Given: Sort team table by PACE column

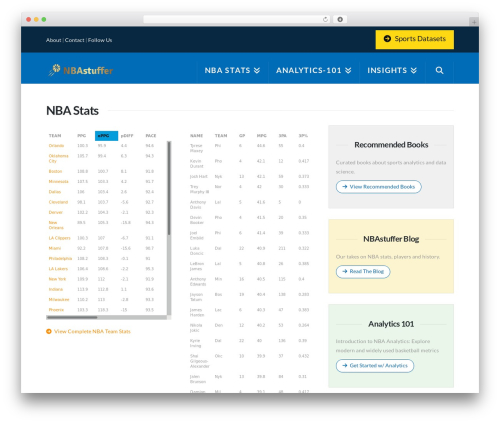Looking at the screenshot, I should 151,136.
